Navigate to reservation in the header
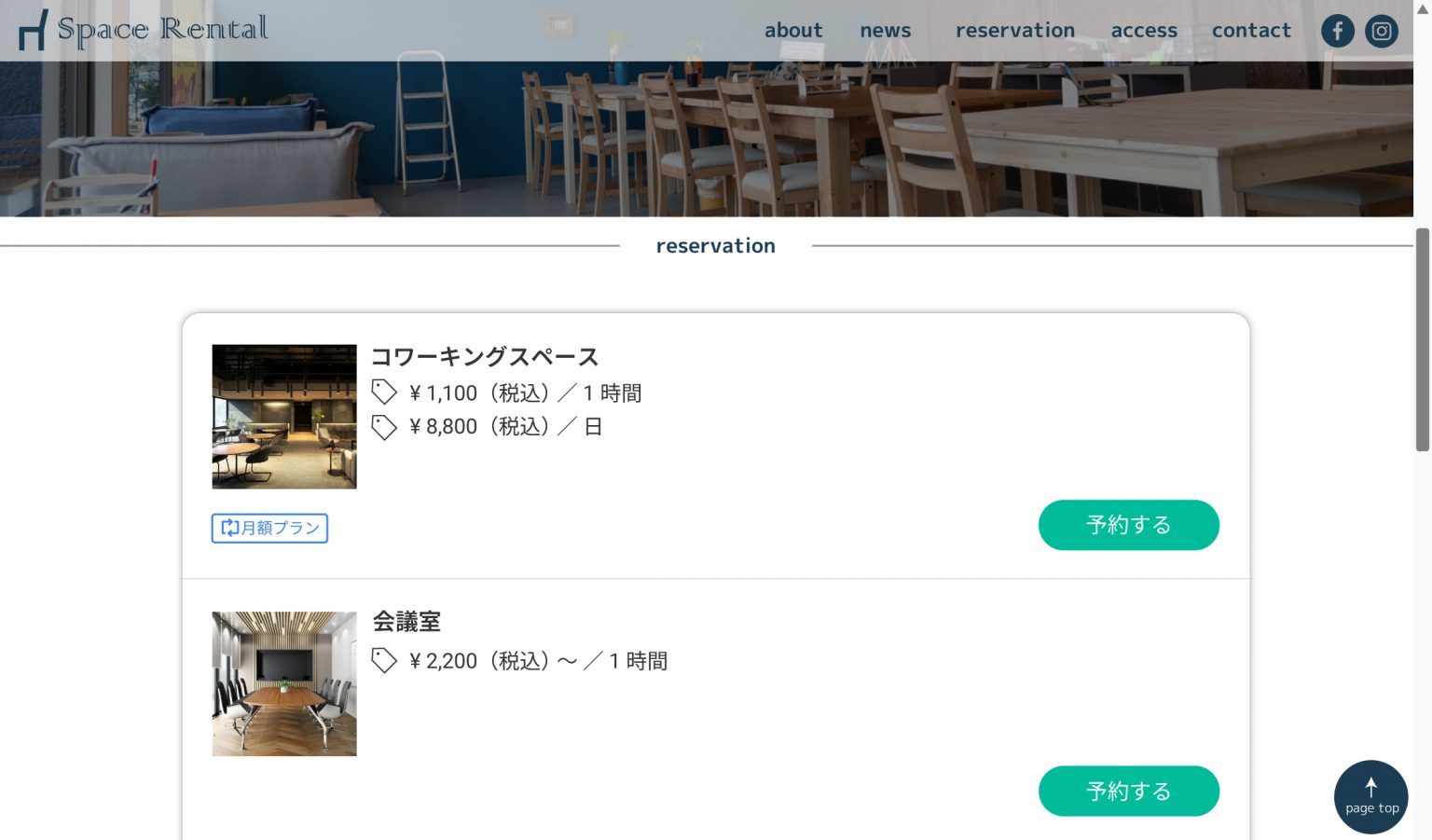The image size is (1432, 840). coord(1014,31)
